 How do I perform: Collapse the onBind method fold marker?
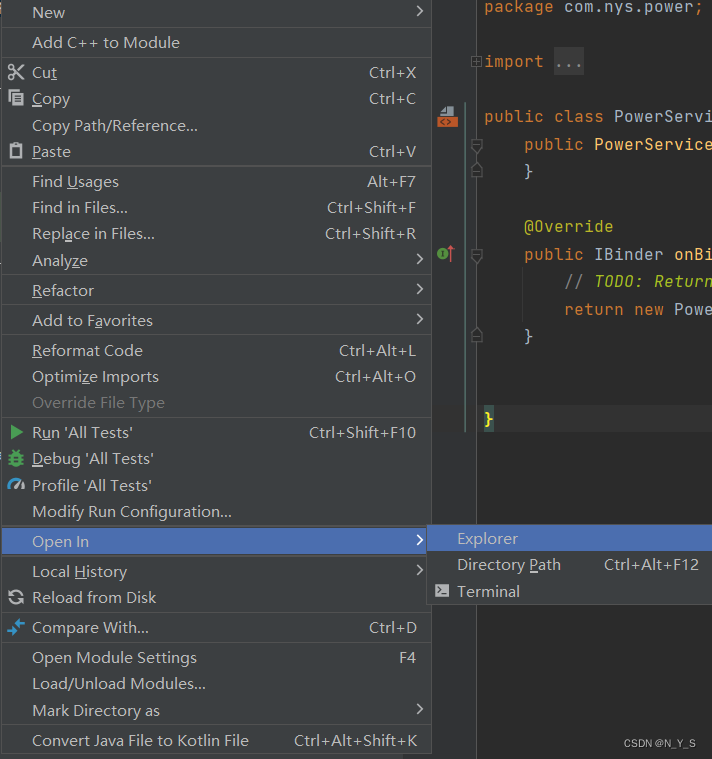[477, 255]
